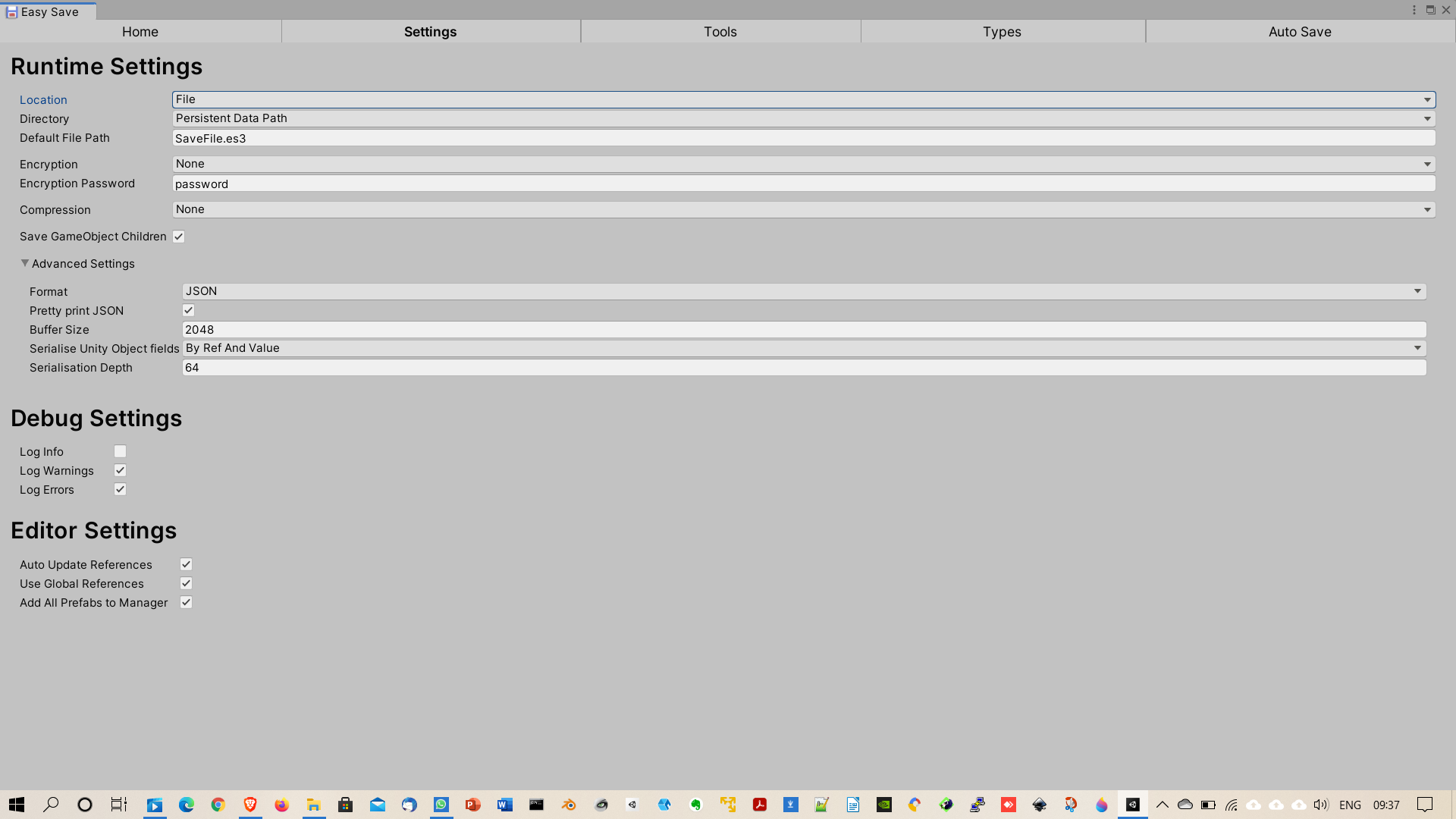Switch to the active Unity editor taskbar icon
The image size is (1456, 819).
pyautogui.click(x=1133, y=805)
